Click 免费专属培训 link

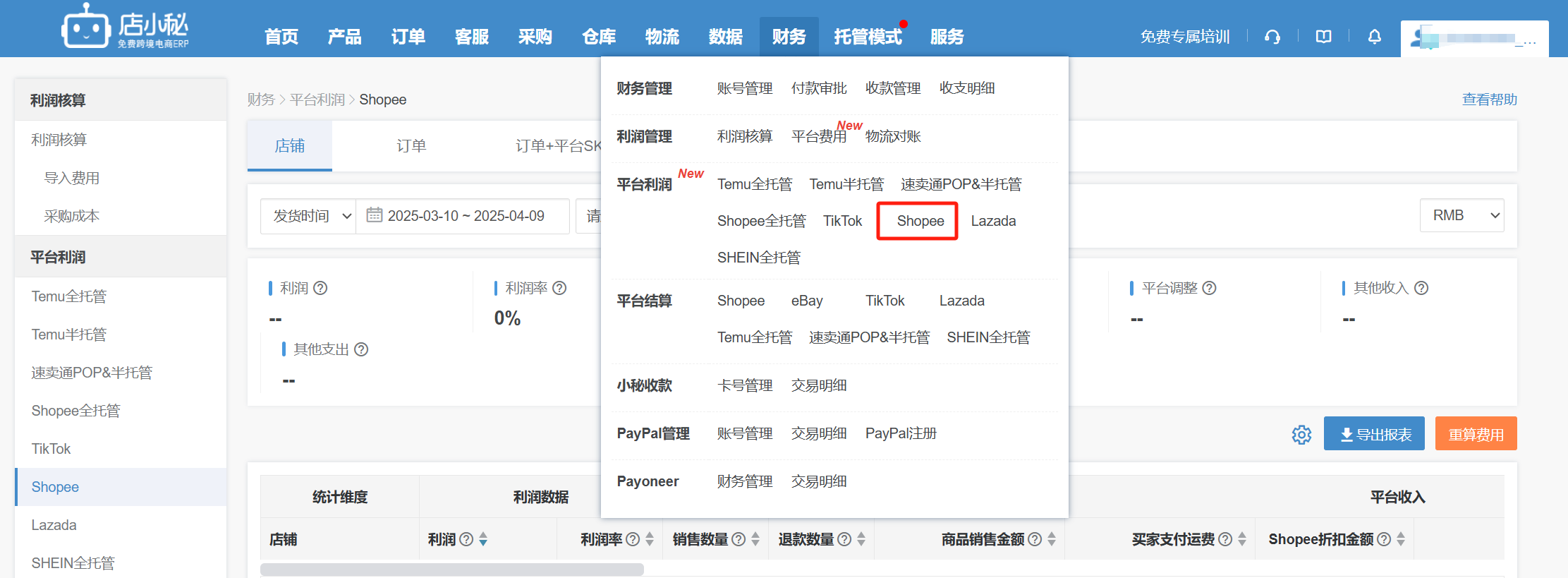(1185, 37)
